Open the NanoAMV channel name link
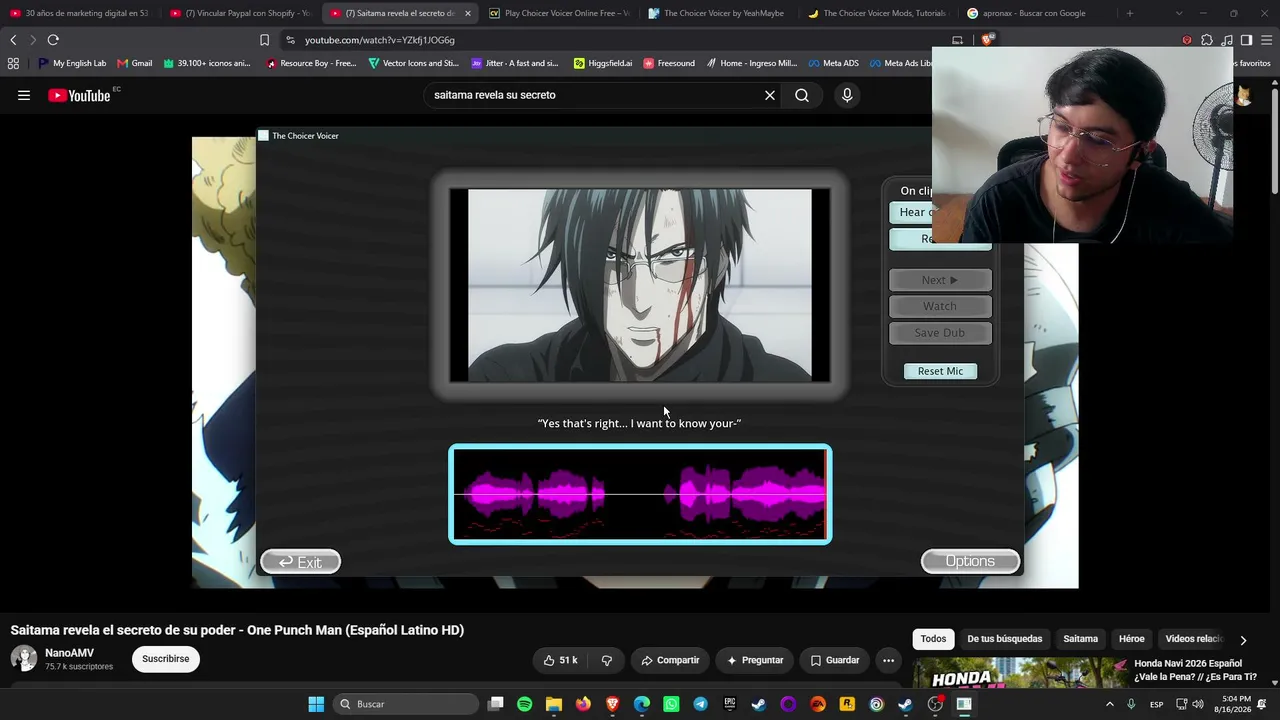Viewport: 1280px width, 720px height. (x=70, y=653)
